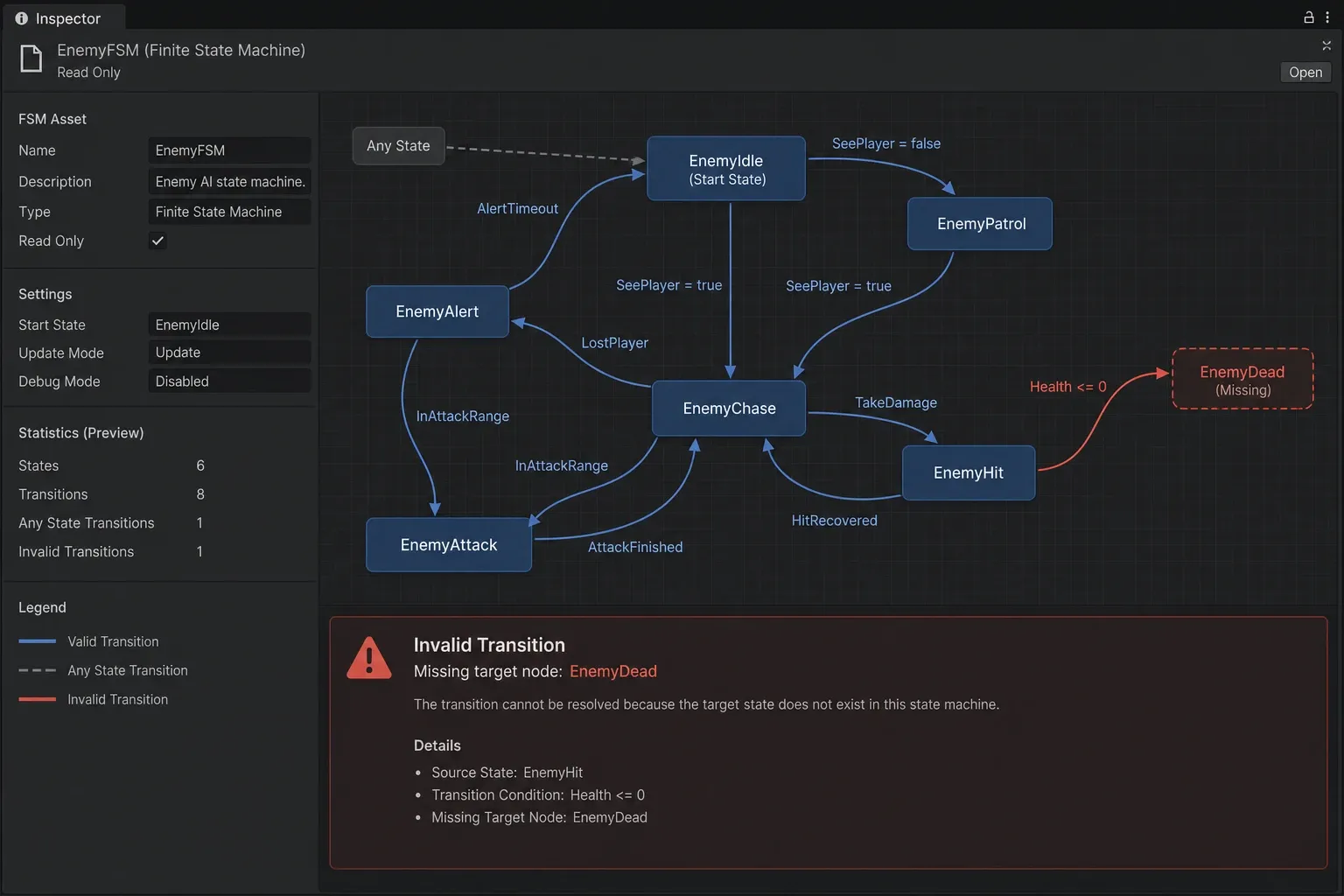Click the red warning triangle icon
The height and width of the screenshot is (896, 1344).
tap(369, 658)
